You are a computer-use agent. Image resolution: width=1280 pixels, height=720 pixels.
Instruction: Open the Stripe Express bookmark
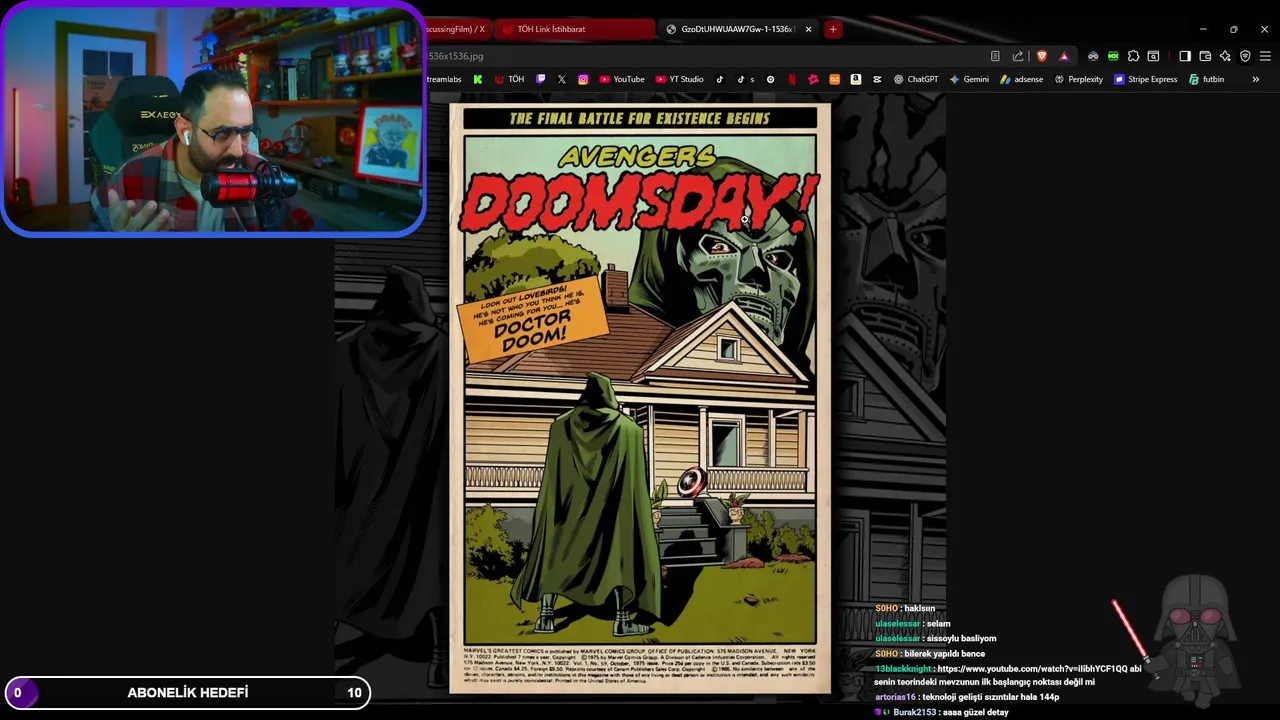(x=1146, y=79)
